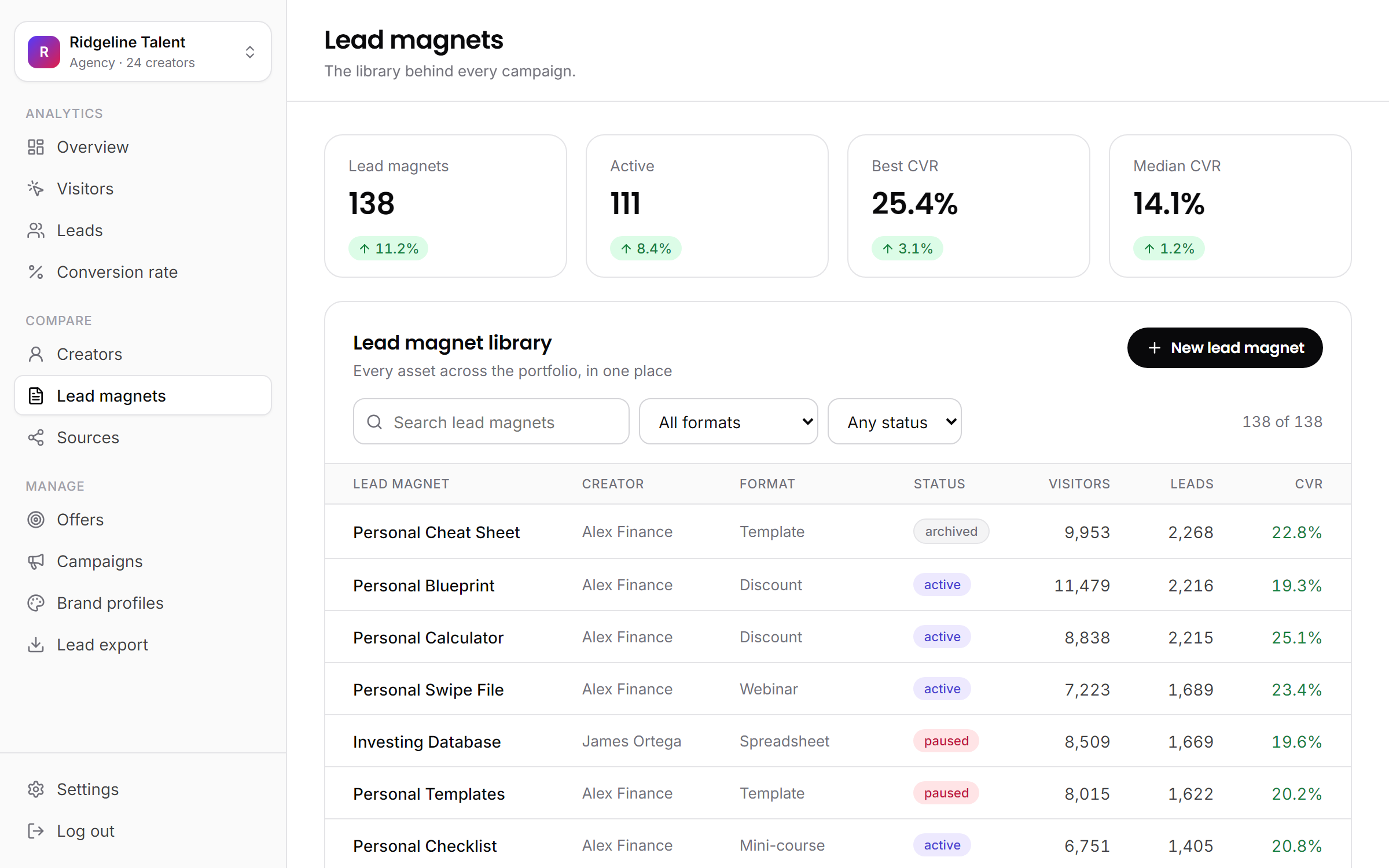Click the Best CVR 25.4% value

tap(914, 203)
